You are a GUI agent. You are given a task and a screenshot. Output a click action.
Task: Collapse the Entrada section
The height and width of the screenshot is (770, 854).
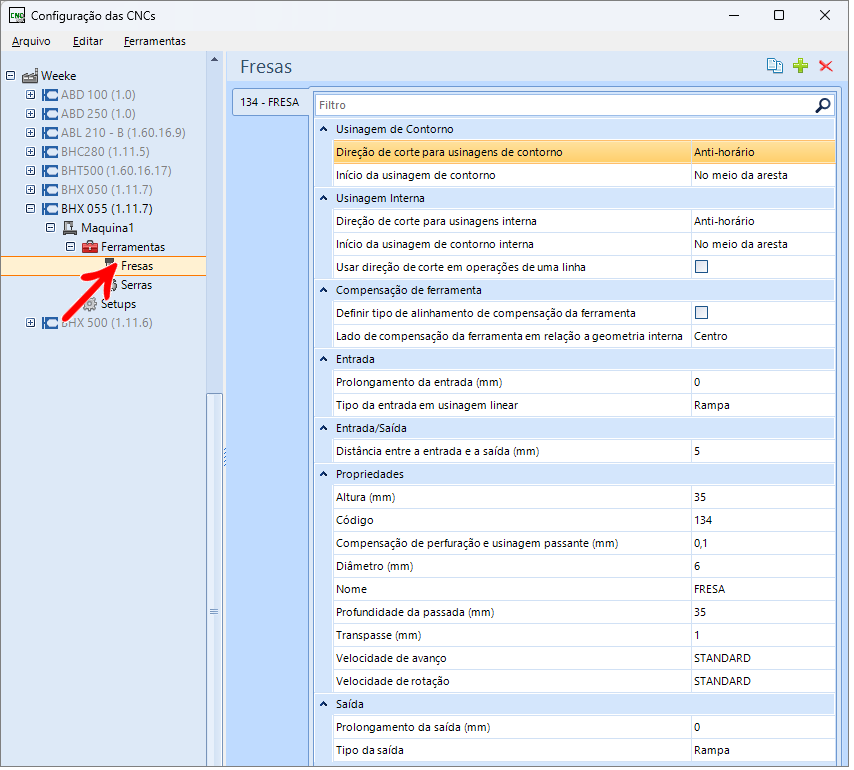click(x=324, y=359)
